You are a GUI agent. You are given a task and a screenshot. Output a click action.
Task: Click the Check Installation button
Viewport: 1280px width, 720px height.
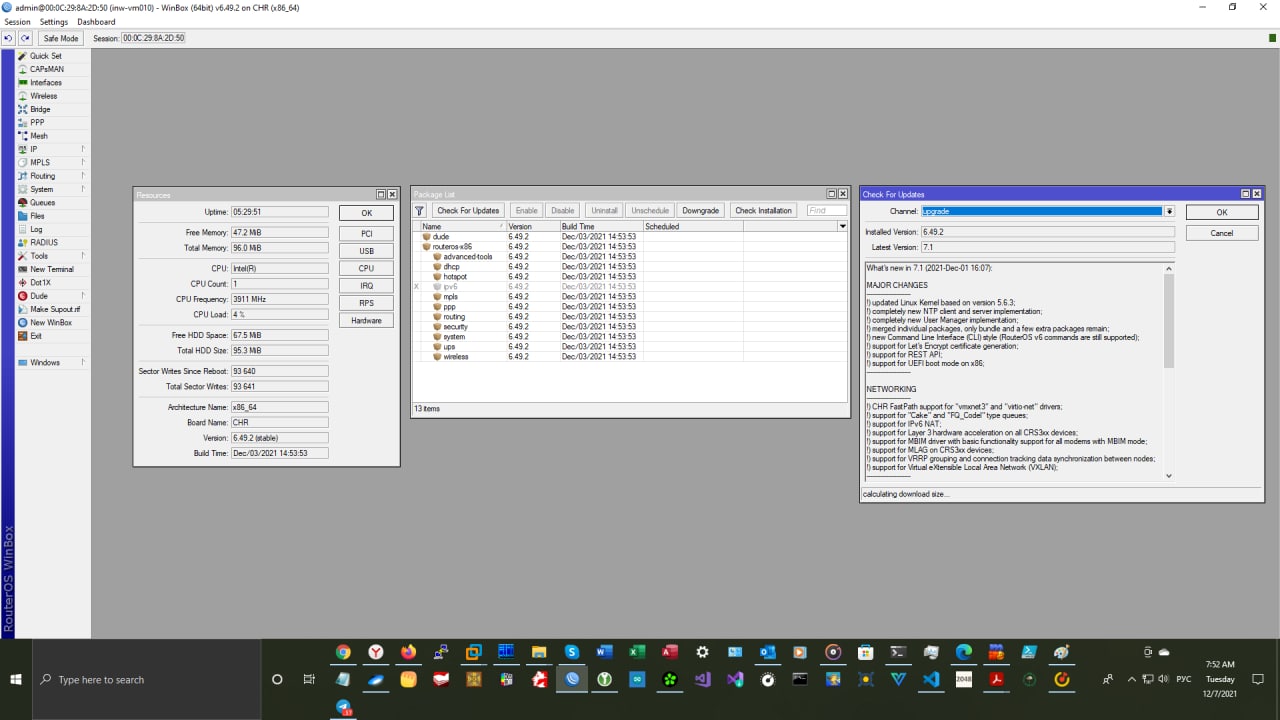pyautogui.click(x=763, y=211)
